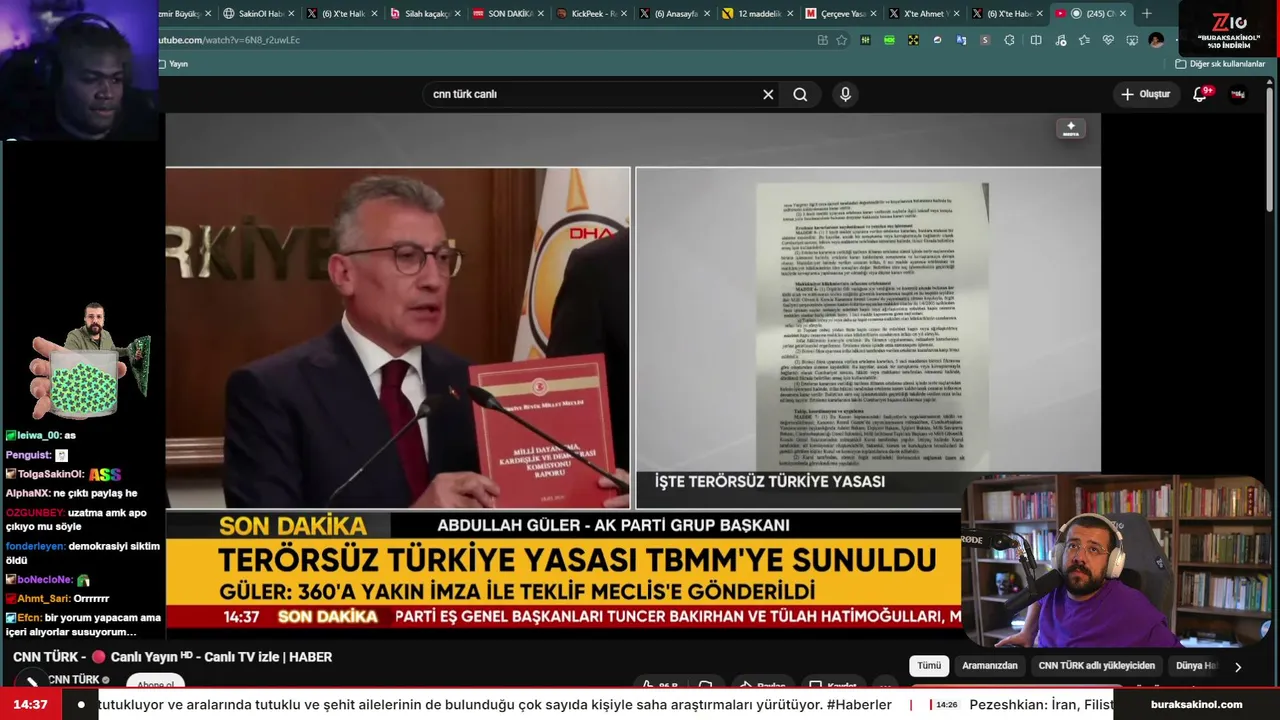The width and height of the screenshot is (1280, 720).
Task: Open the 'Diğer sık kullanılanlar' bookmarks folder
Action: click(x=1220, y=64)
